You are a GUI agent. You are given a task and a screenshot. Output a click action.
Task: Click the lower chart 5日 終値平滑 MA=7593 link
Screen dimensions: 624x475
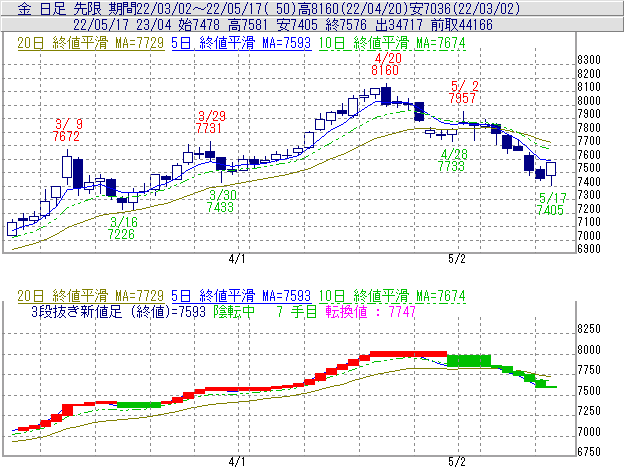(241, 296)
